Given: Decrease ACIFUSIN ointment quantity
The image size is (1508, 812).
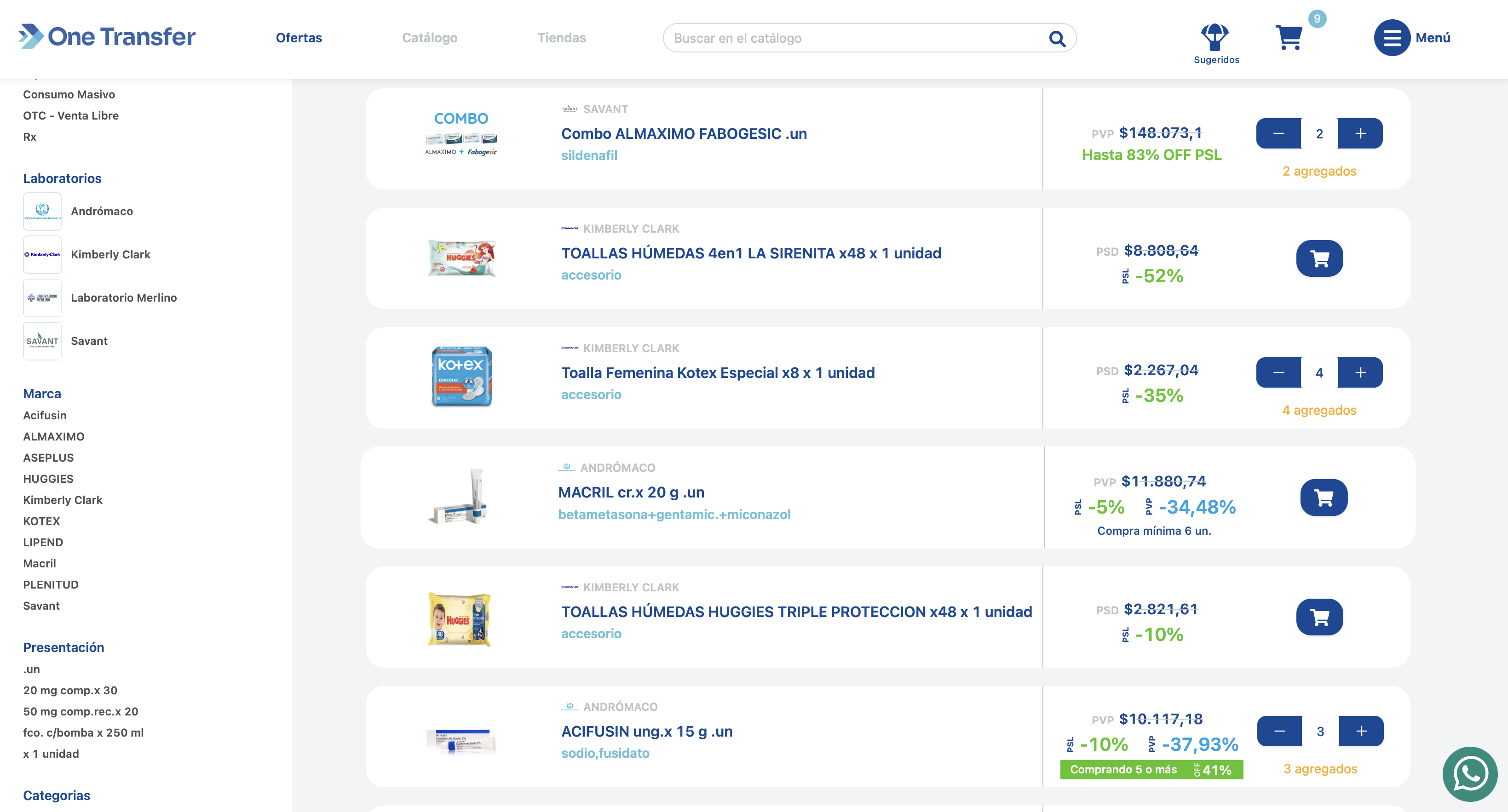Looking at the screenshot, I should coord(1280,731).
